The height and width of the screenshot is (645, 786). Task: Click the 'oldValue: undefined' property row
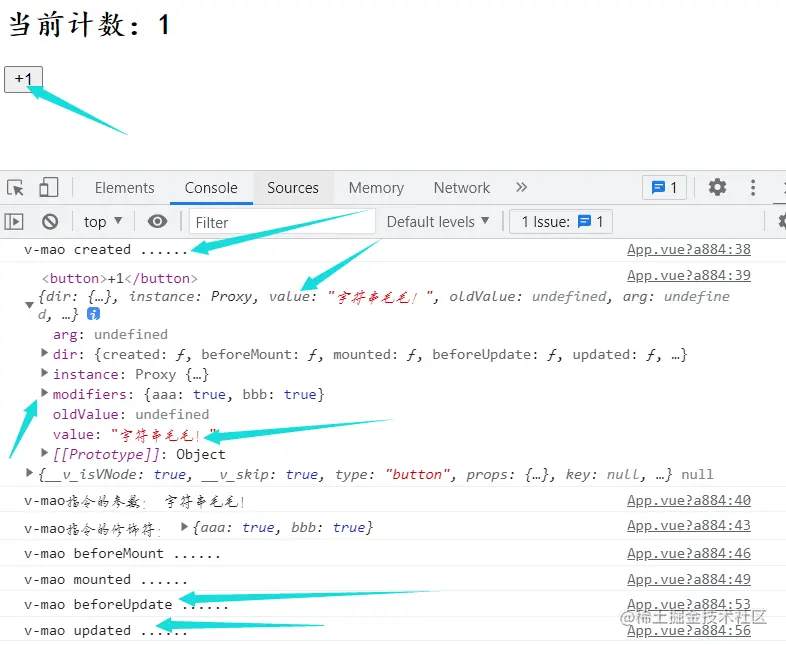[x=131, y=415]
